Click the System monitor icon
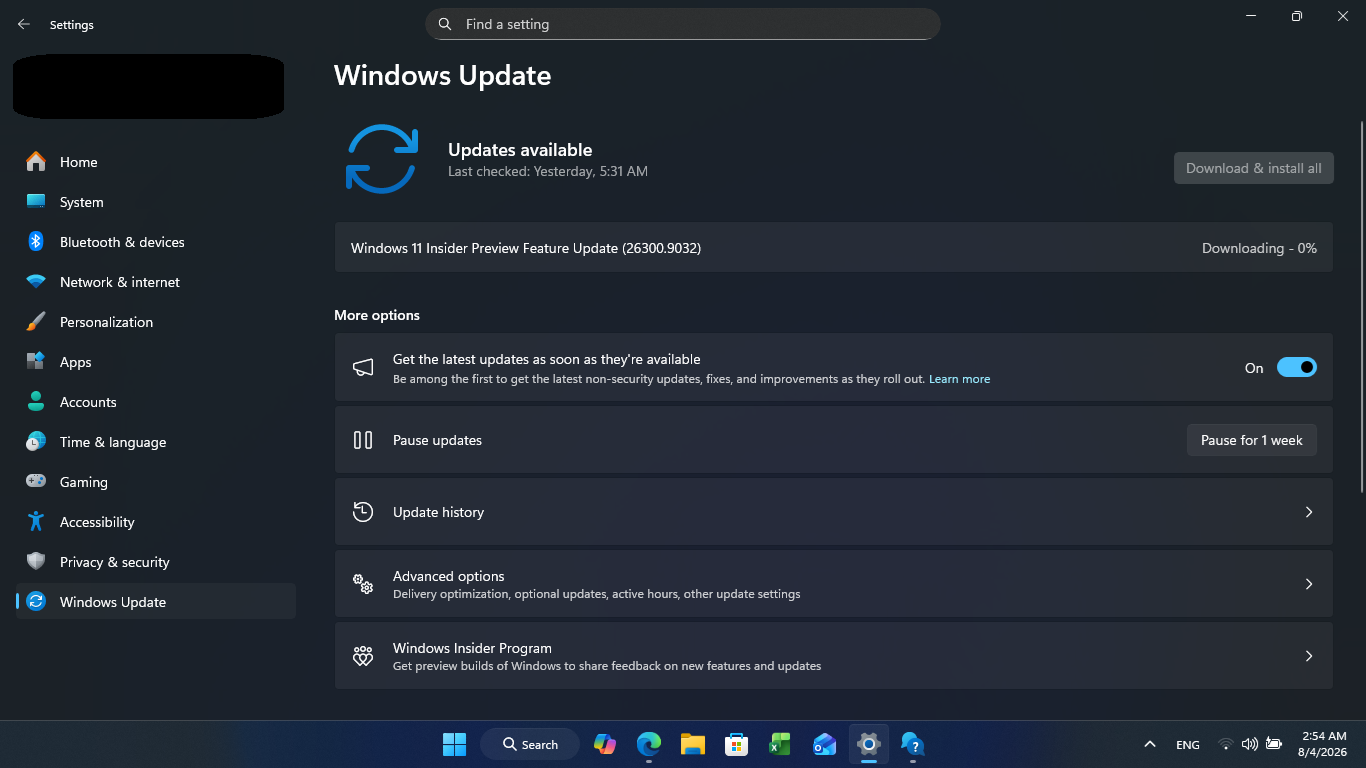The height and width of the screenshot is (768, 1366). 36,202
